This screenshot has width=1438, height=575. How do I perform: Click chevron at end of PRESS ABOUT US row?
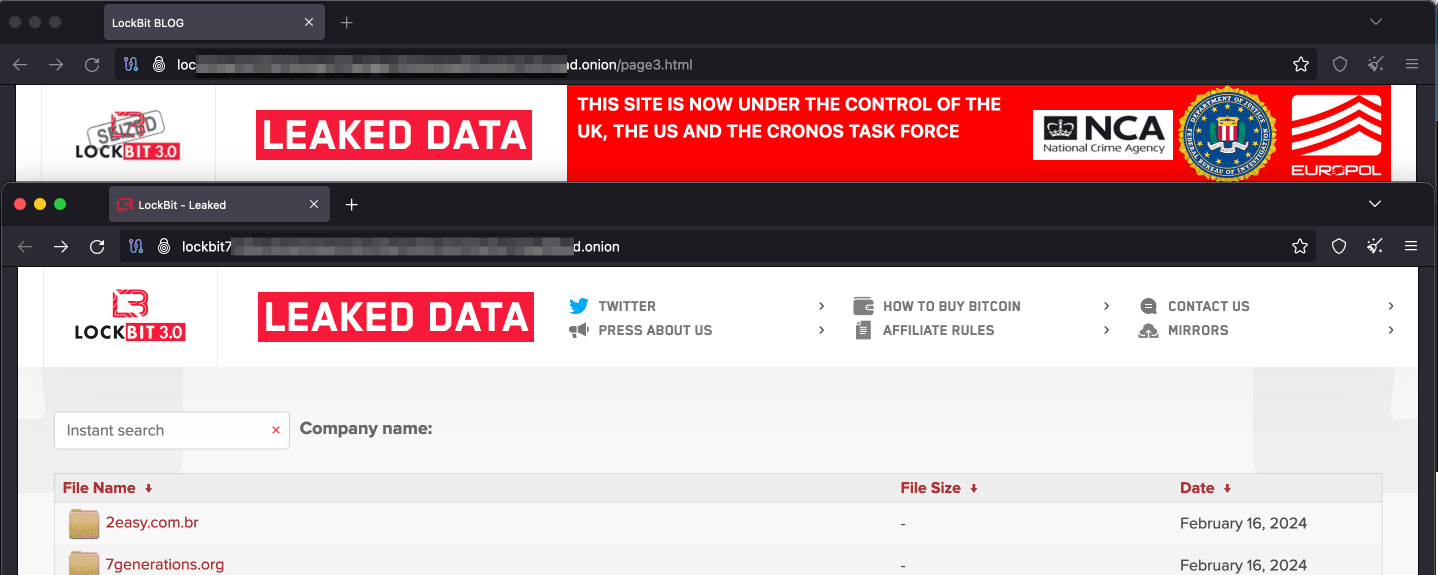tap(822, 330)
